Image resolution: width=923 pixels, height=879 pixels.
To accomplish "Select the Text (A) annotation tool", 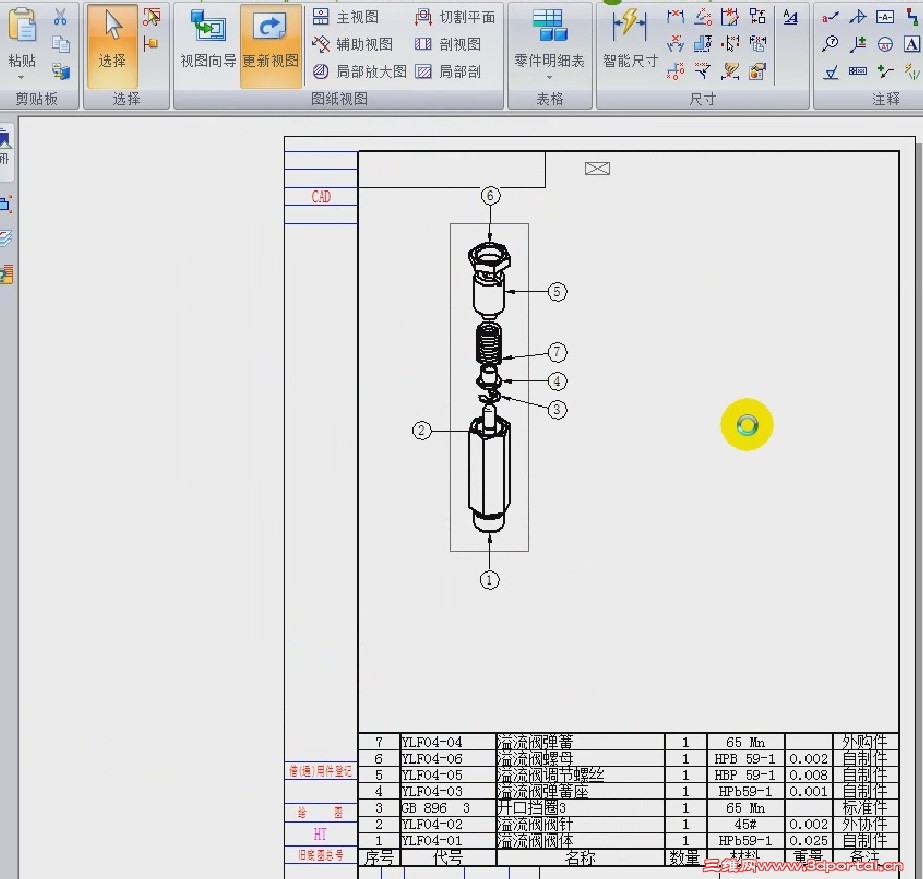I will tap(912, 44).
